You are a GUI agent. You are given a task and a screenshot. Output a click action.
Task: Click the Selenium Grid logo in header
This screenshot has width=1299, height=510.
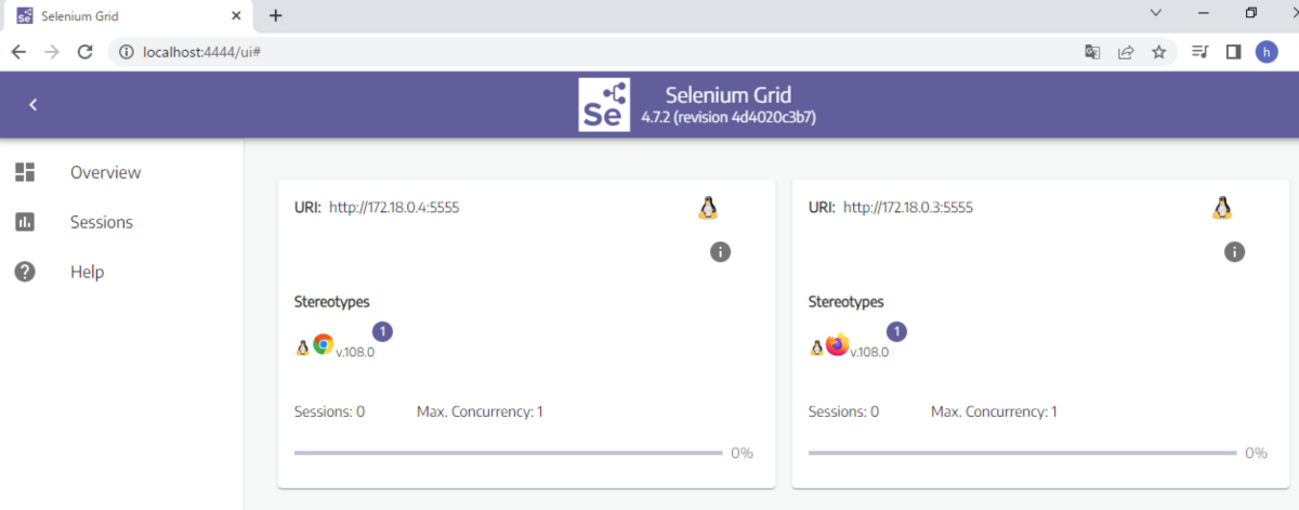[604, 105]
